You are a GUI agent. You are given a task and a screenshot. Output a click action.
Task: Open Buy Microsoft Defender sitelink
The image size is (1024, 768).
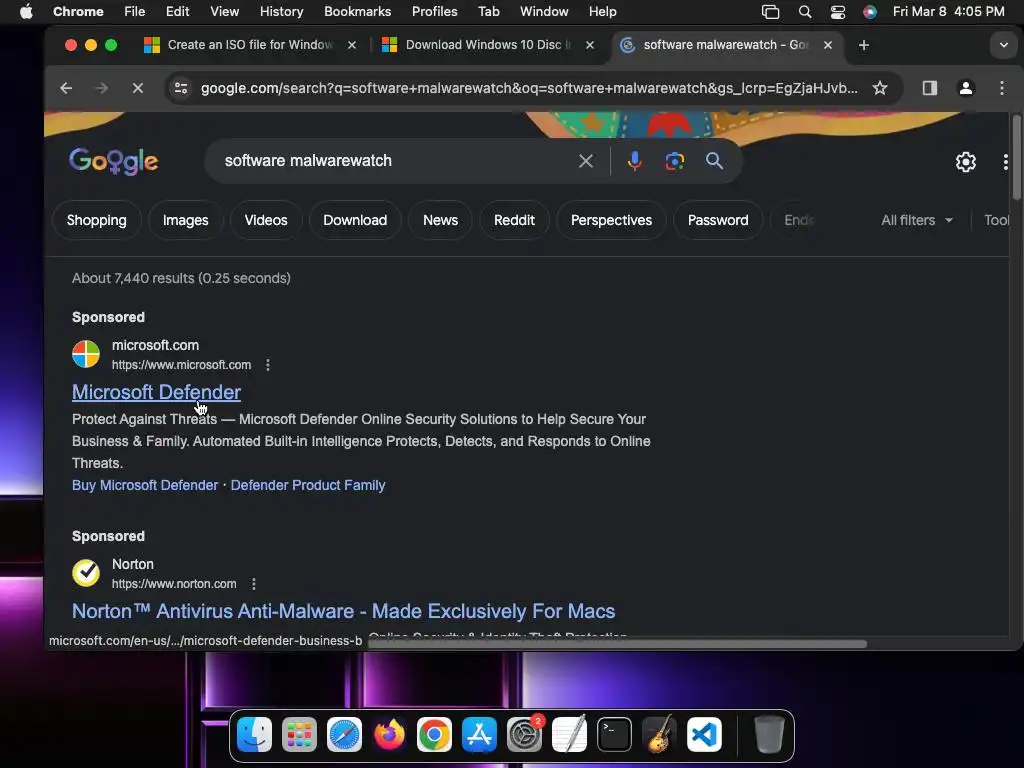145,485
